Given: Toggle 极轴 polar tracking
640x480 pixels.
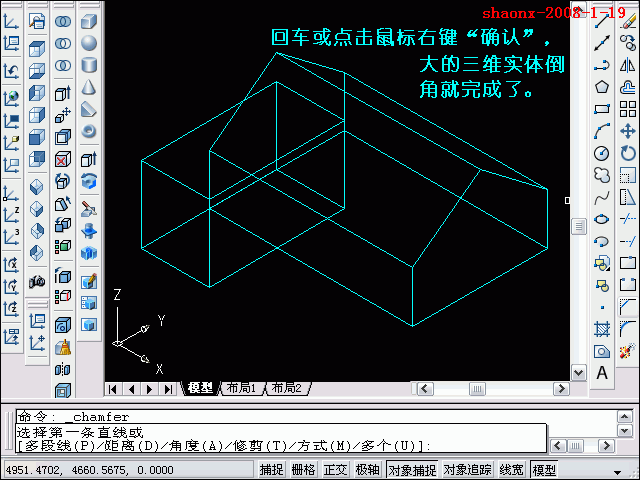Looking at the screenshot, I should point(367,470).
